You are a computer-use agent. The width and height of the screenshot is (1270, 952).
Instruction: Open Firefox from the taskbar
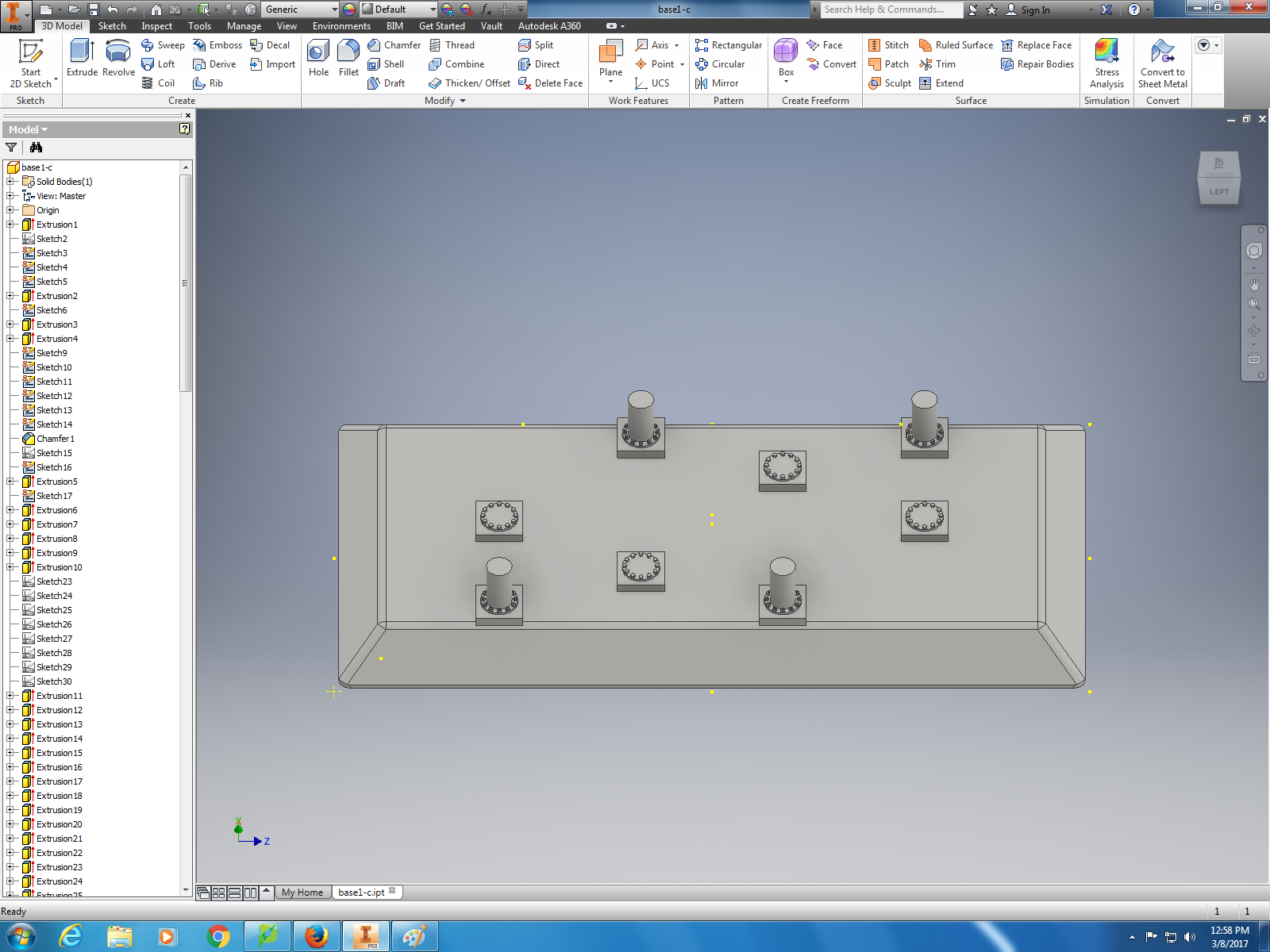tap(317, 936)
